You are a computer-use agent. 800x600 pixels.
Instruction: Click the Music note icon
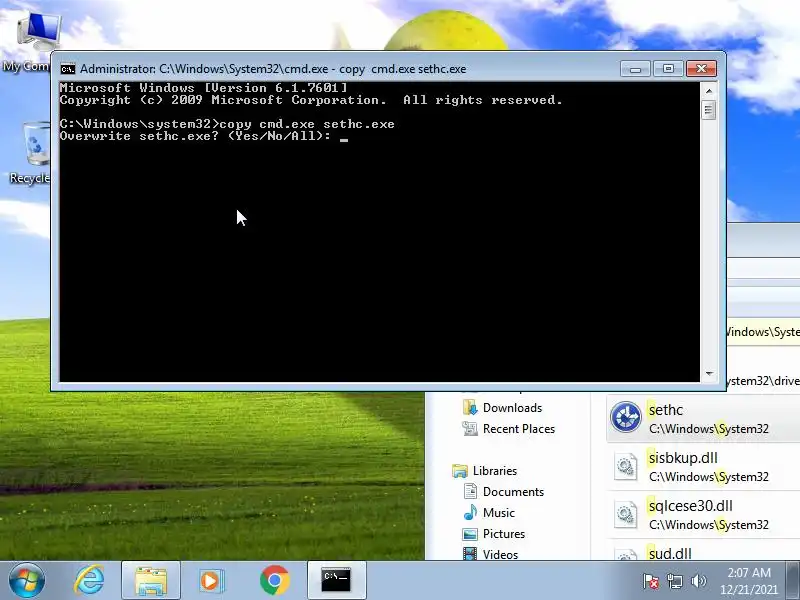pos(470,512)
